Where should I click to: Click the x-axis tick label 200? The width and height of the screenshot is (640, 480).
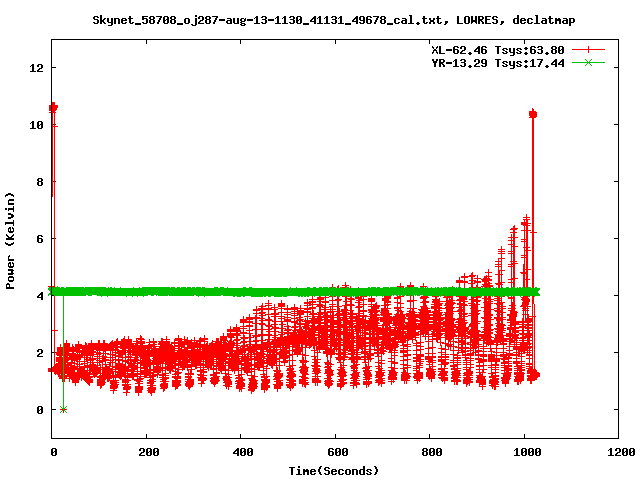(x=149, y=452)
